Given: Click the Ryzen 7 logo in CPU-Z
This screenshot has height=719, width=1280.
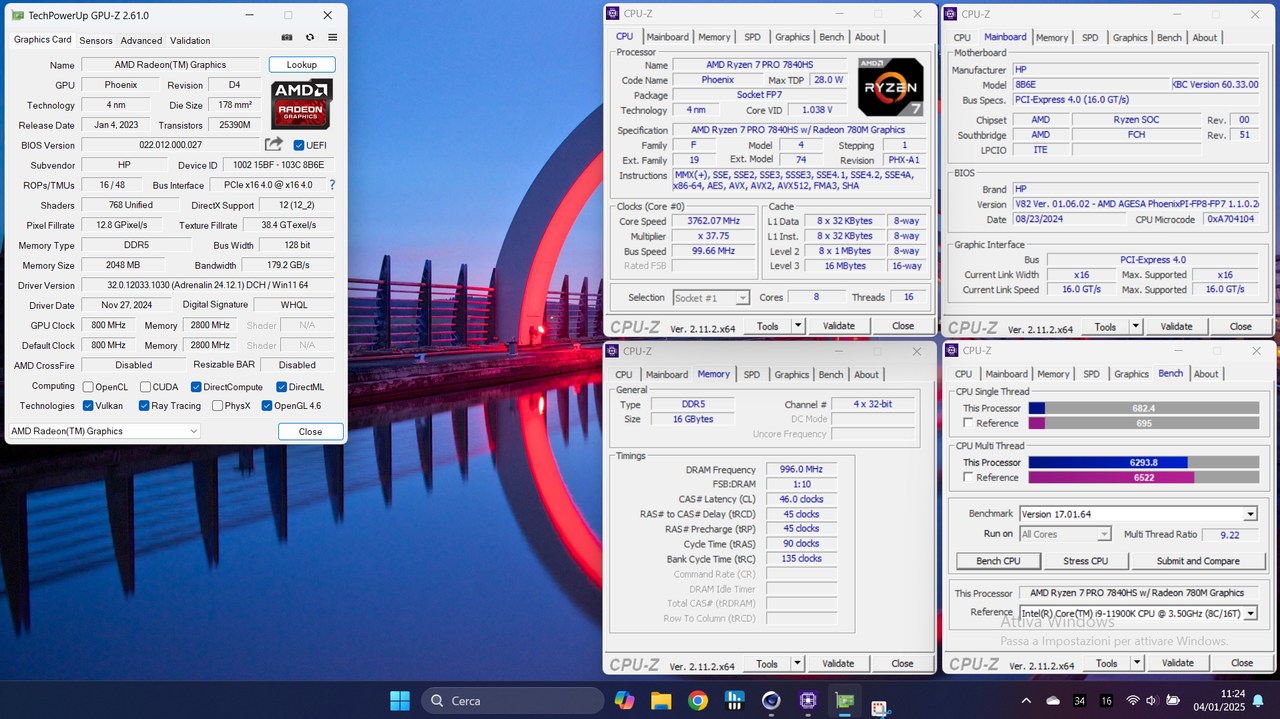Looking at the screenshot, I should point(890,87).
